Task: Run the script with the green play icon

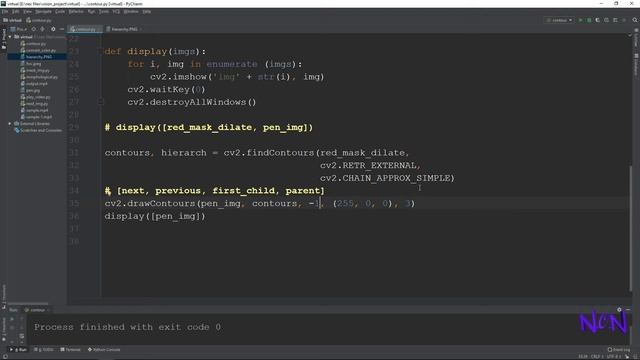Action: (x=580, y=20)
